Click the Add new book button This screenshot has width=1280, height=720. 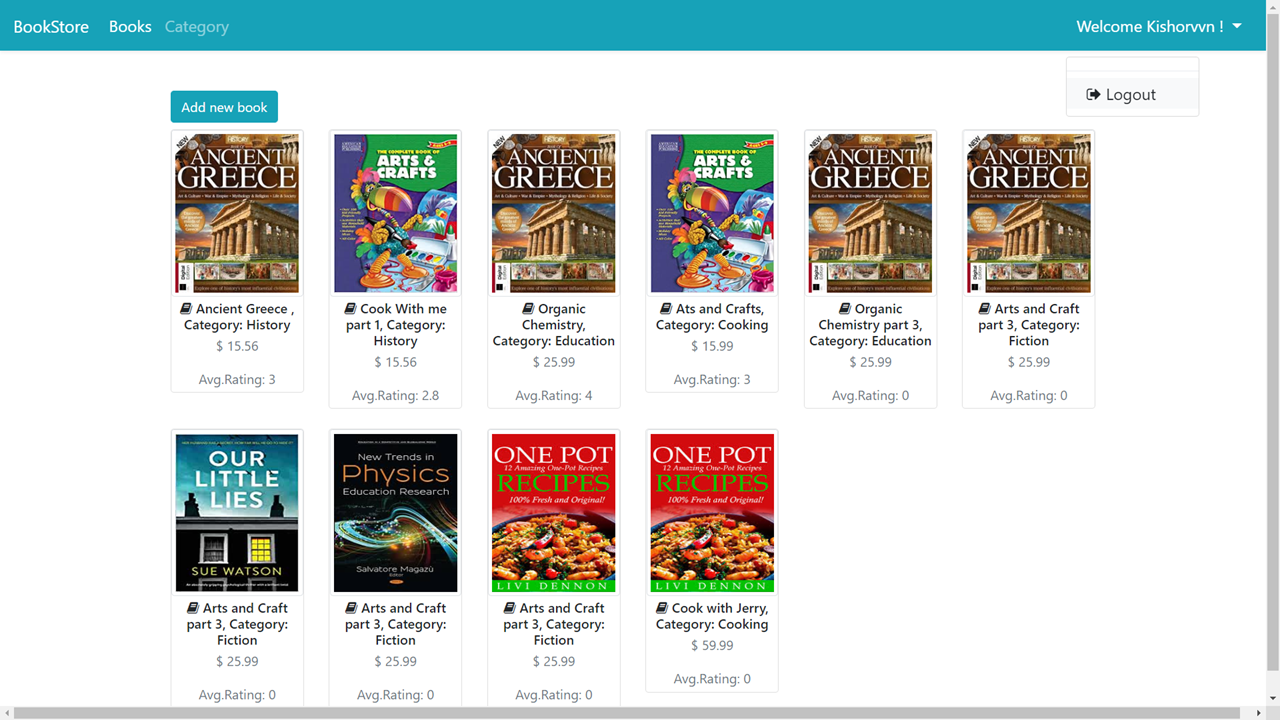pyautogui.click(x=224, y=107)
